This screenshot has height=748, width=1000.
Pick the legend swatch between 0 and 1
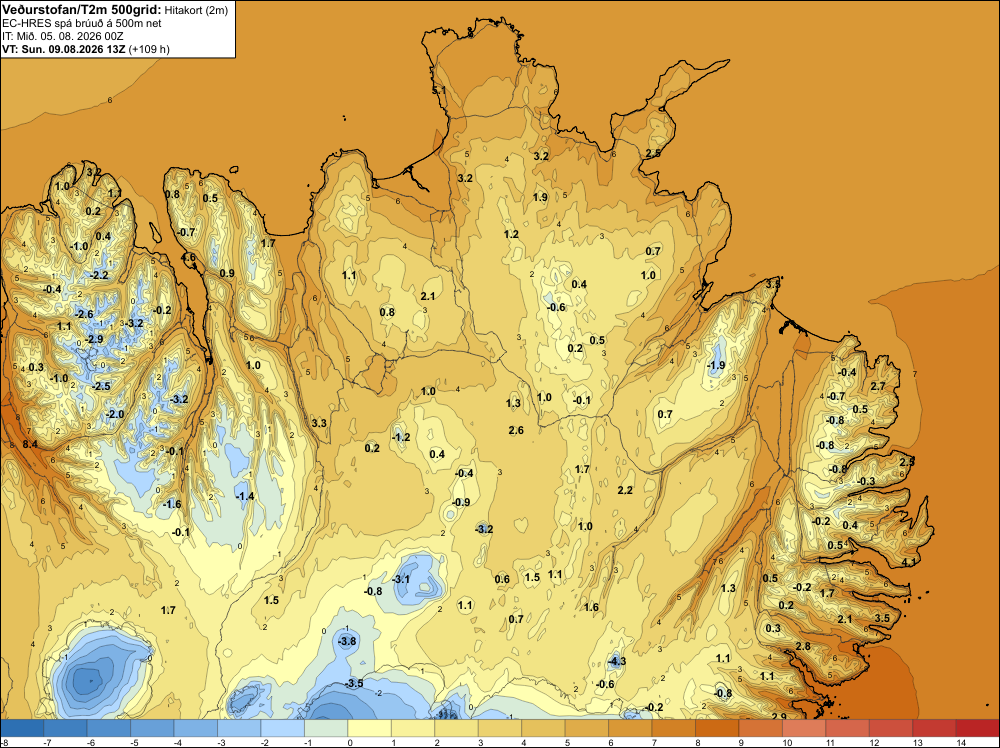[369, 728]
